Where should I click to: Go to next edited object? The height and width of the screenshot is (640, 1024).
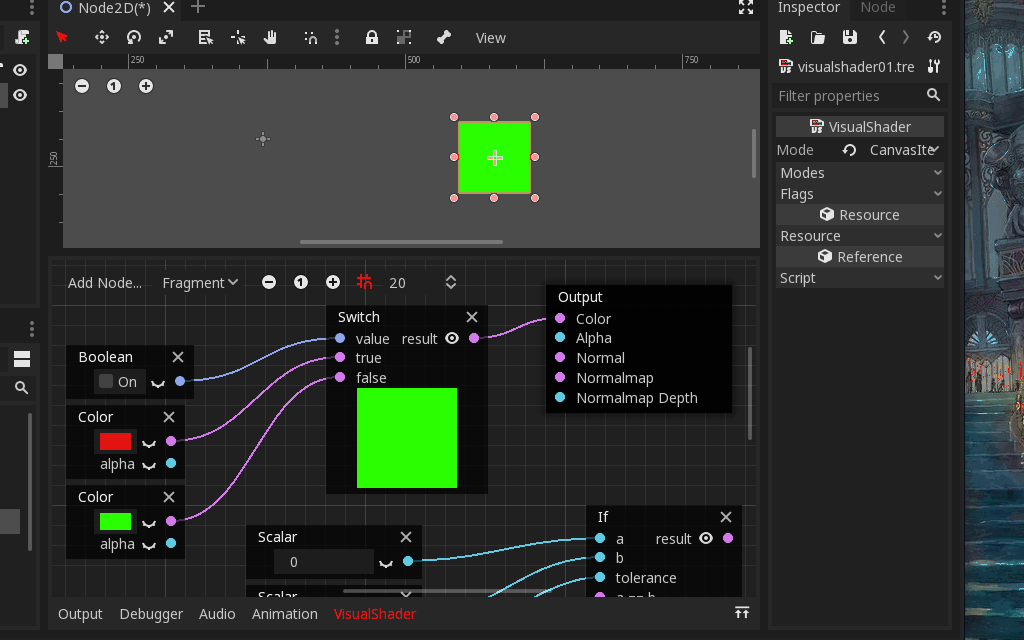pyautogui.click(x=906, y=37)
